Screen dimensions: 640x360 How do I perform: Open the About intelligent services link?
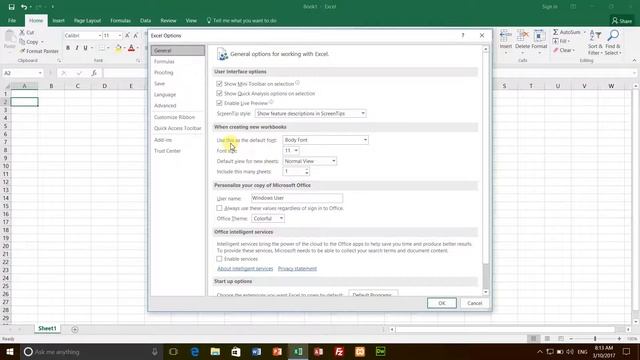[245, 269]
